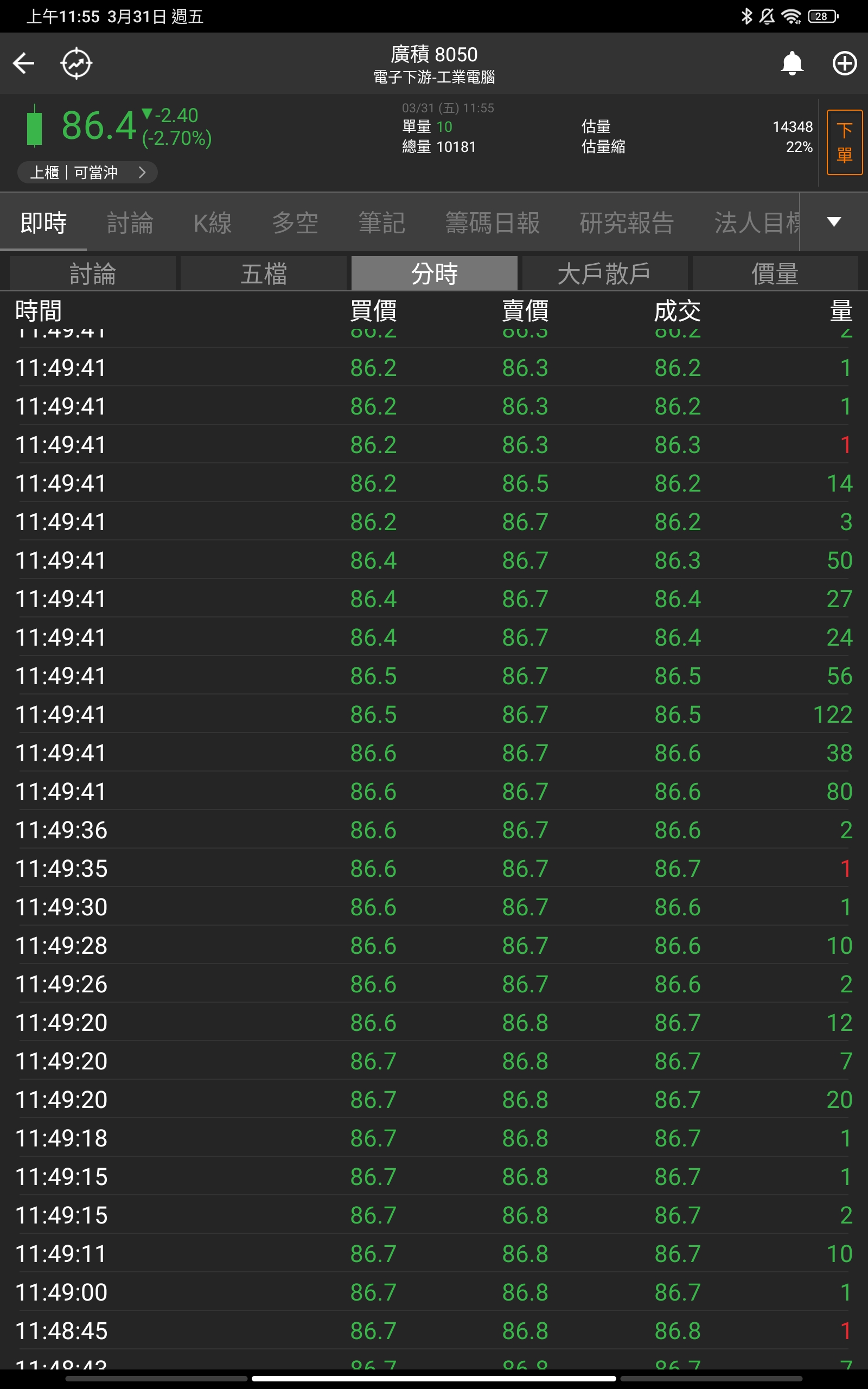Select the 大戶散戶 sub-tab
Viewport: 868px width, 1389px height.
[x=604, y=273]
